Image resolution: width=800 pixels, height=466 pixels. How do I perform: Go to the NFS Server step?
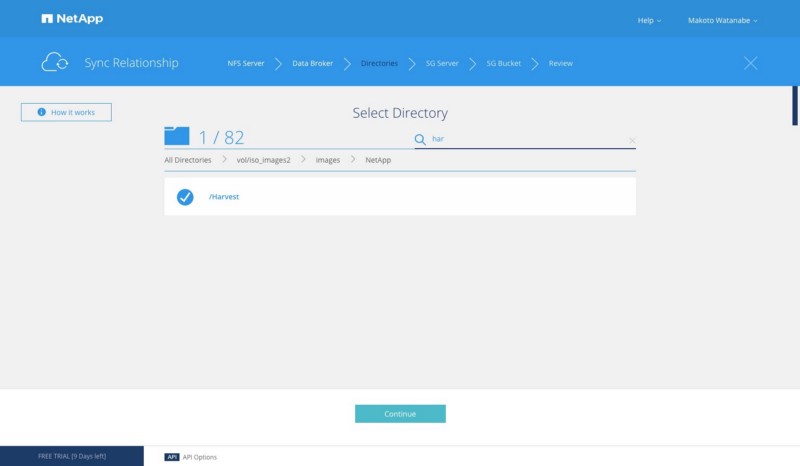pos(246,63)
